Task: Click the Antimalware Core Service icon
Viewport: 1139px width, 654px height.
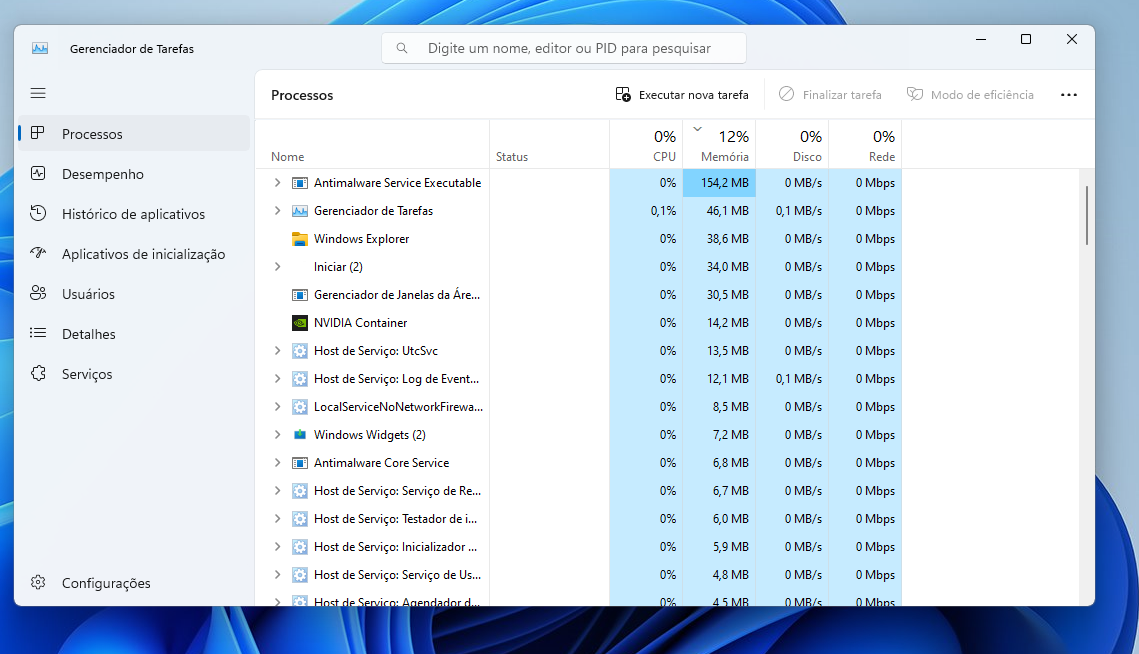Action: pyautogui.click(x=299, y=463)
